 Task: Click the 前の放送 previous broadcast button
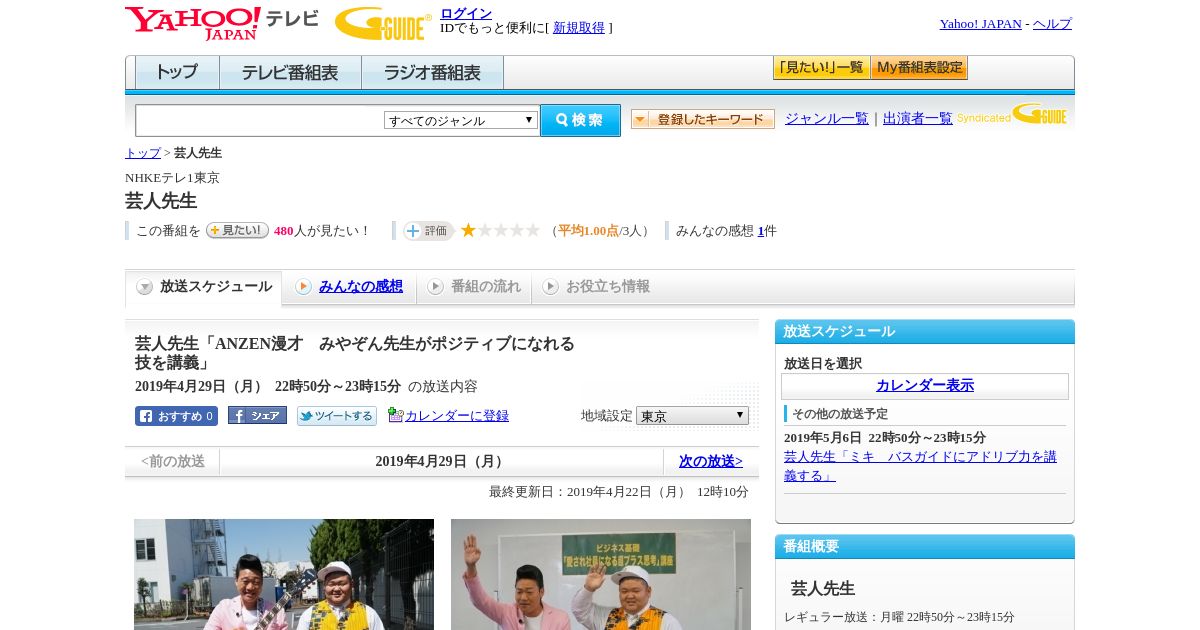pos(173,461)
